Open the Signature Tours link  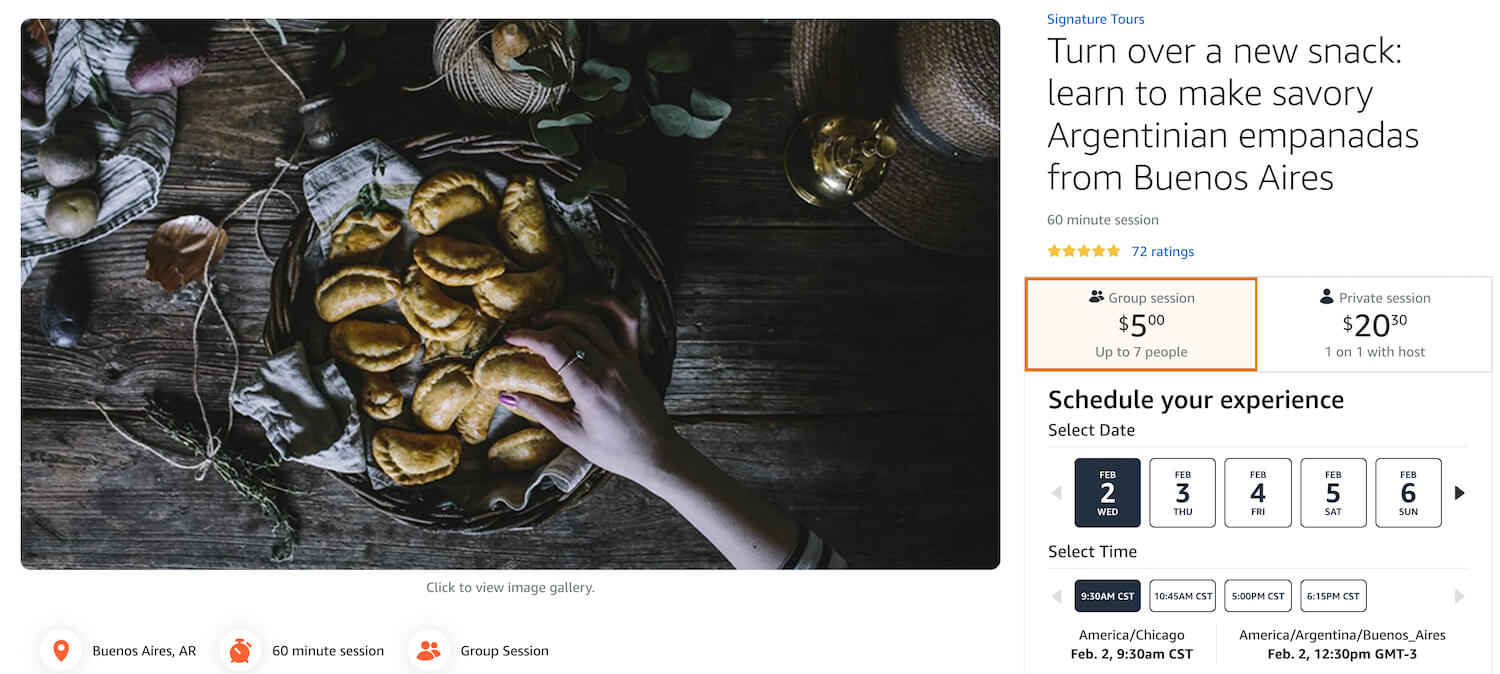tap(1095, 19)
